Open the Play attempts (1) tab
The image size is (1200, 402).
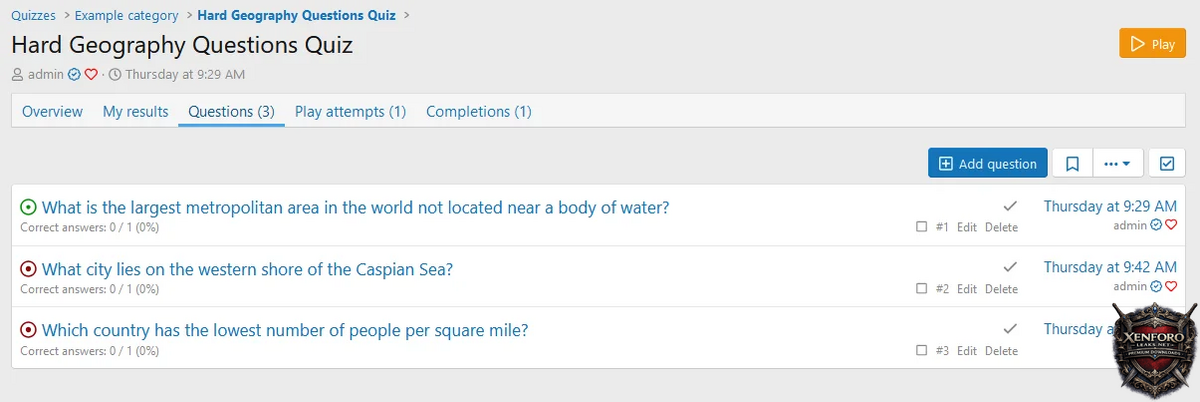tap(350, 111)
